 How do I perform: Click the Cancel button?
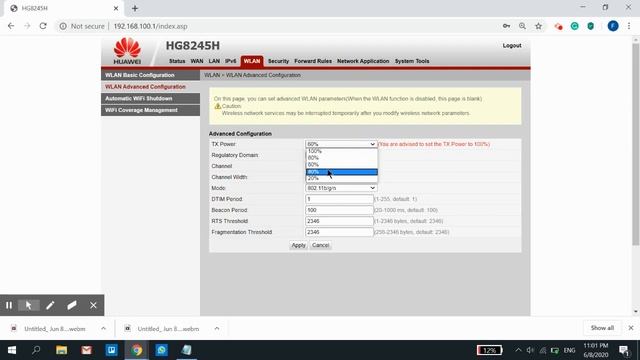[x=320, y=245]
